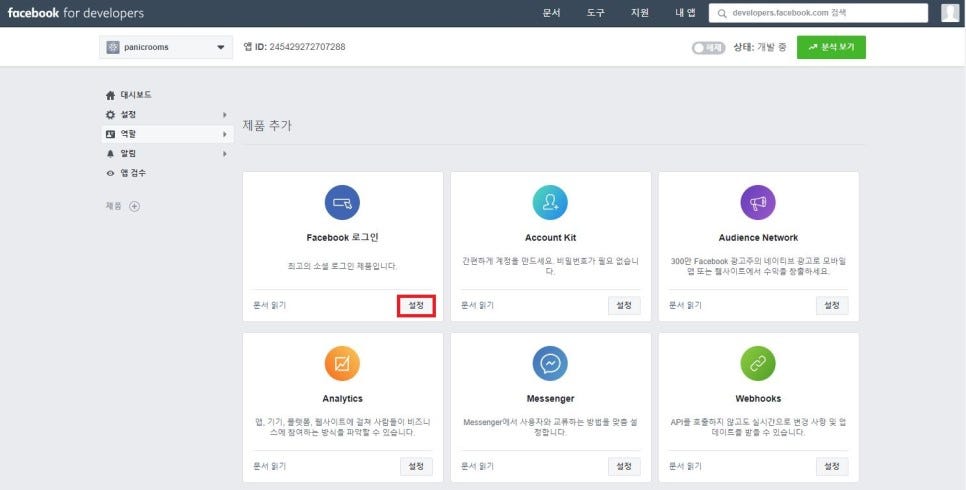Click the Facebook 로그인 card title
The width and height of the screenshot is (966, 490).
click(343, 237)
